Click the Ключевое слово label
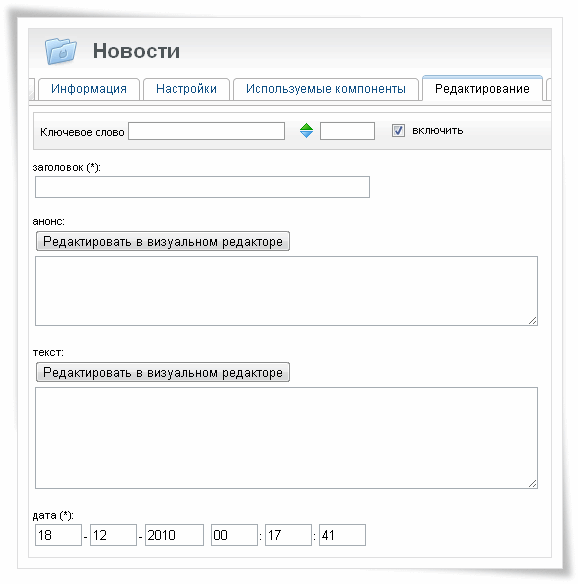 82,132
